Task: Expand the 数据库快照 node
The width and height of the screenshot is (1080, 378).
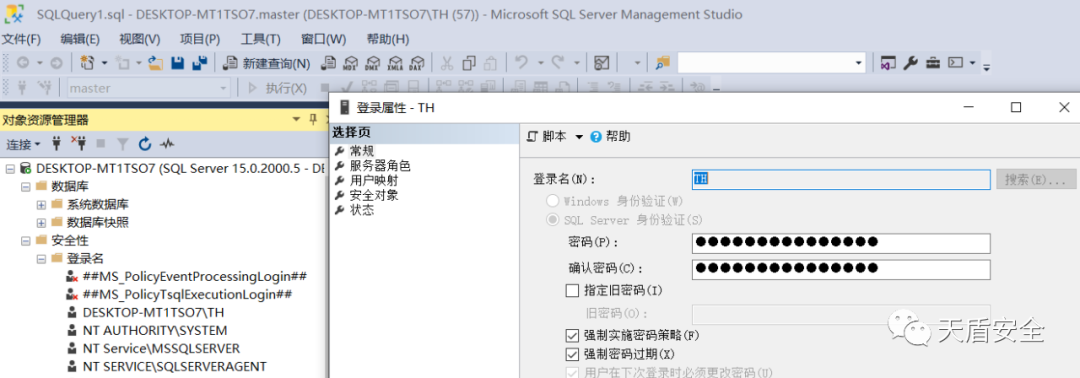Action: (41, 222)
